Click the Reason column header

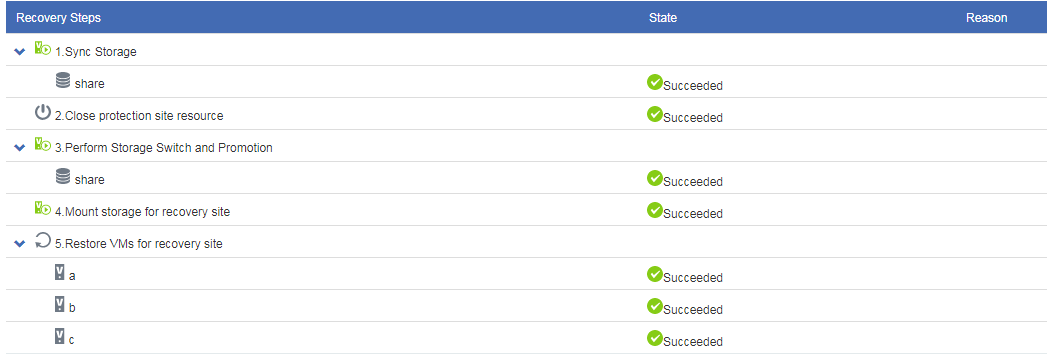986,18
